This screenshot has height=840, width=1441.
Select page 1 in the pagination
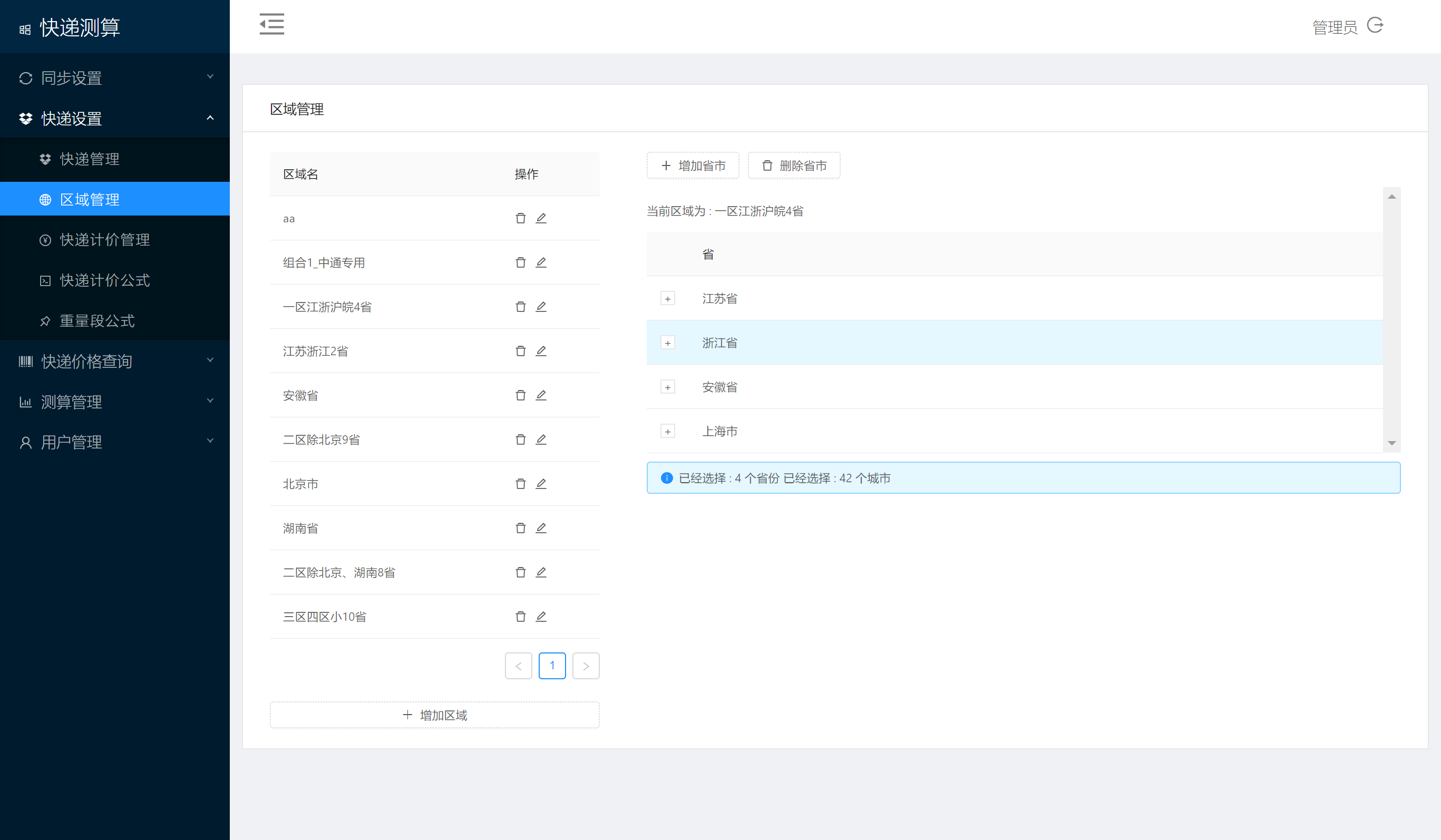tap(552, 666)
